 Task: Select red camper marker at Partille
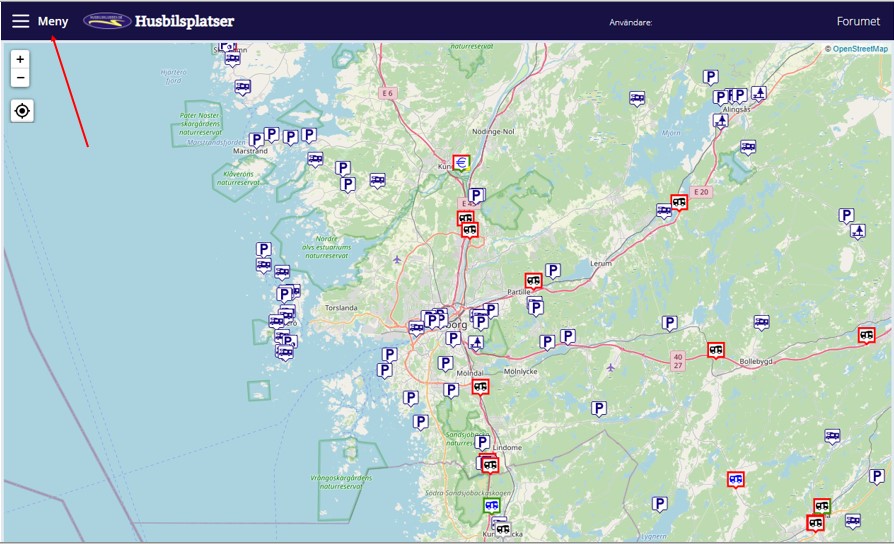point(533,281)
